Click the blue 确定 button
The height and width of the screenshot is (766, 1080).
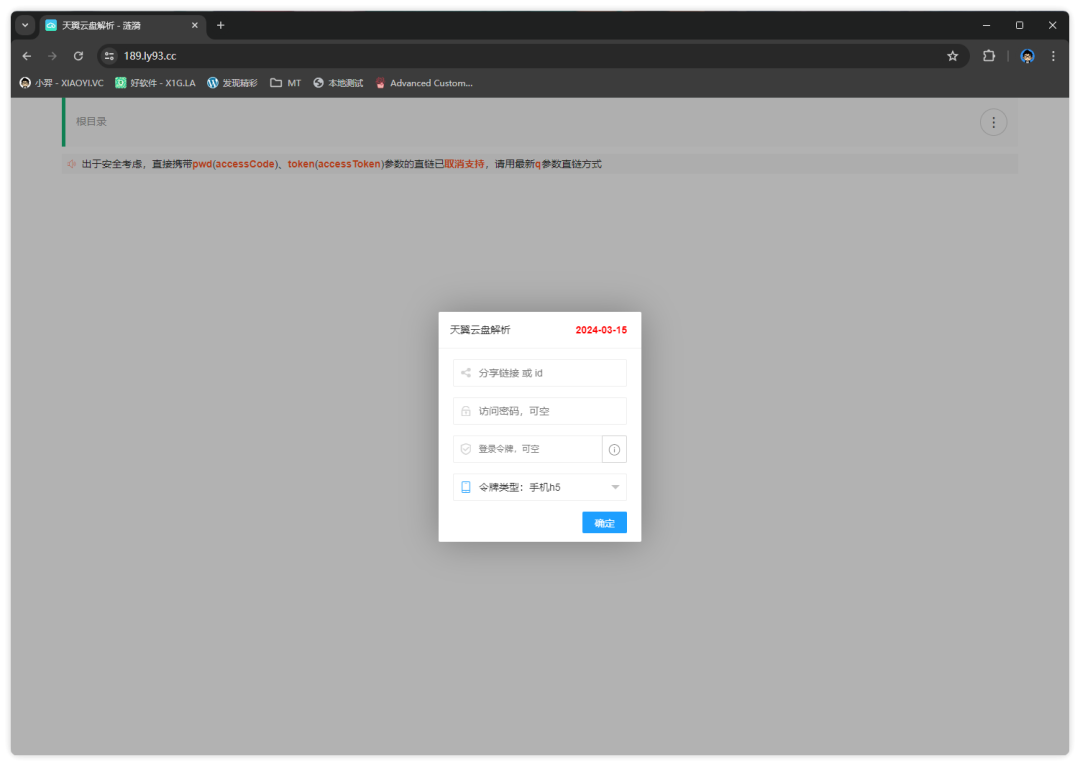[x=604, y=522]
